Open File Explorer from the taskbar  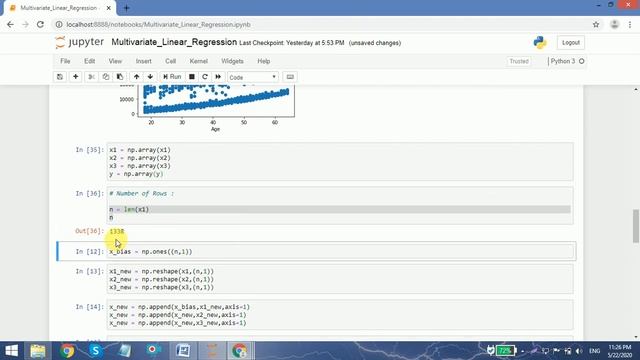pyautogui.click(x=38, y=351)
